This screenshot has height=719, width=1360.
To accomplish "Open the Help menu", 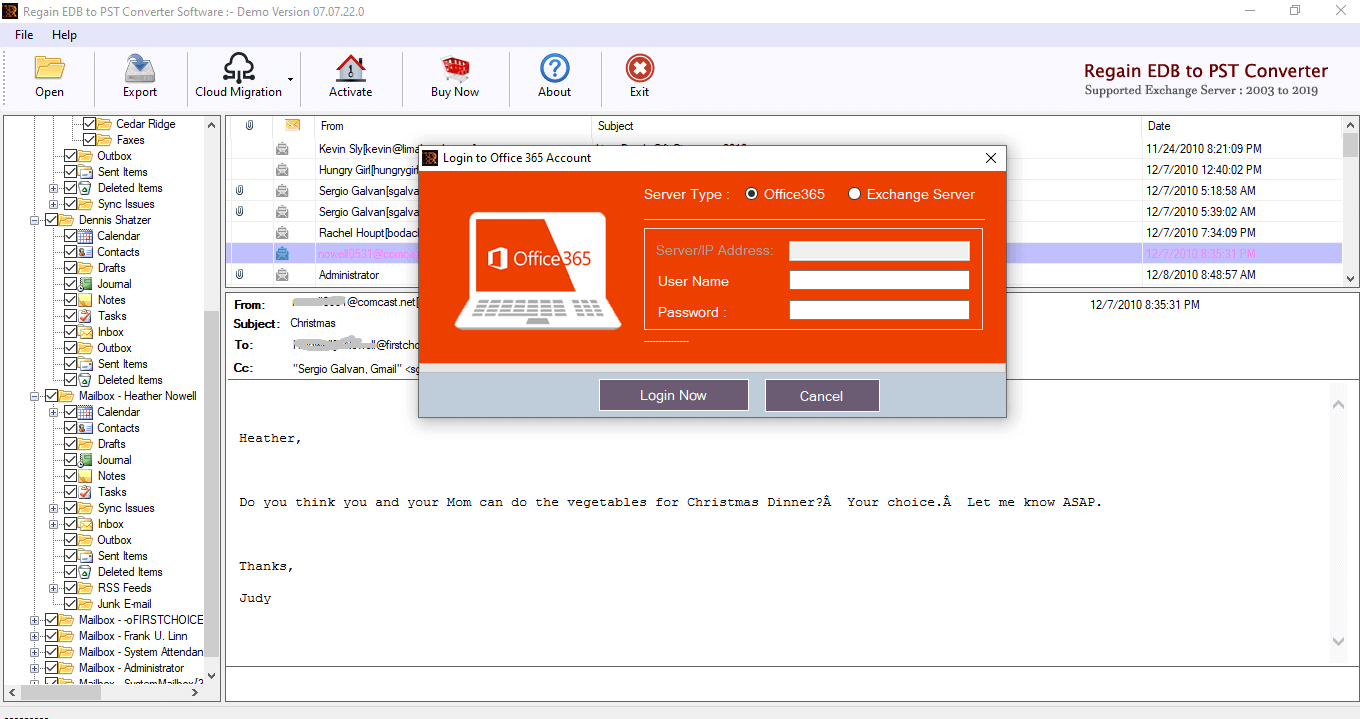I will click(x=64, y=35).
